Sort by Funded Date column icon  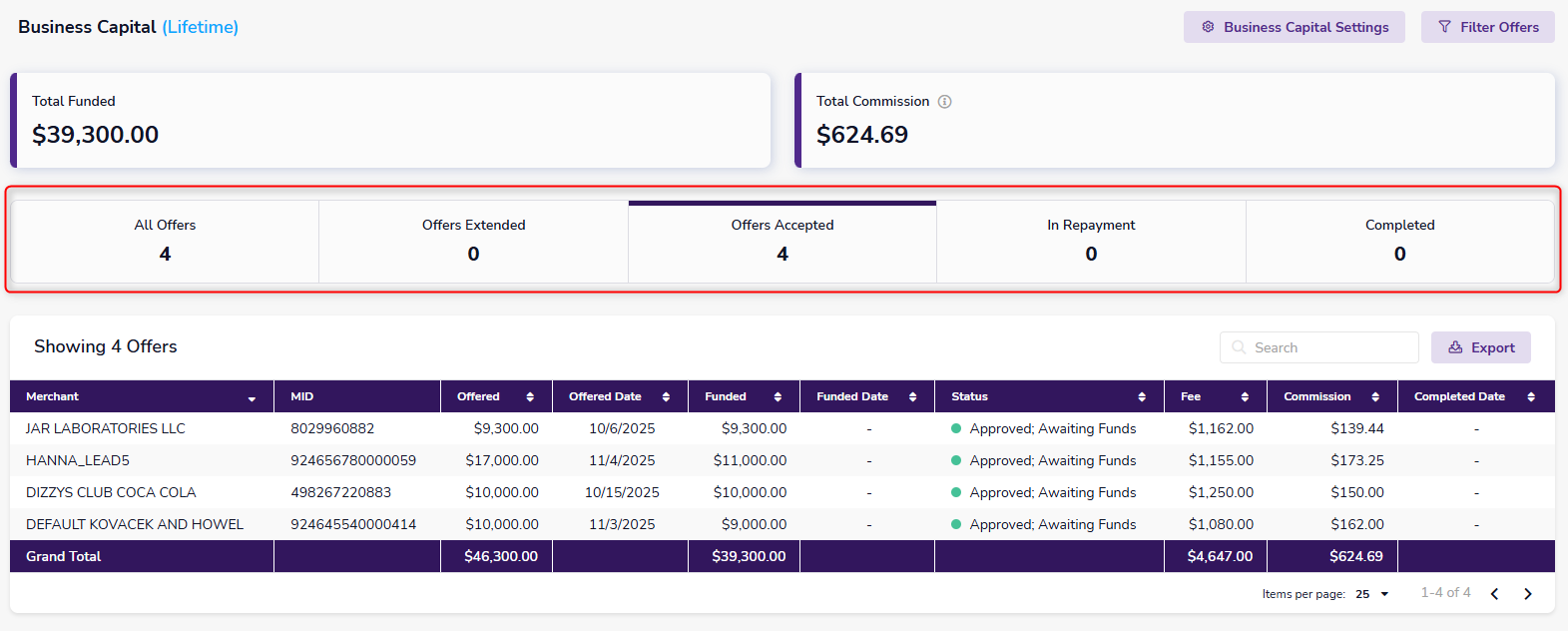coord(912,397)
